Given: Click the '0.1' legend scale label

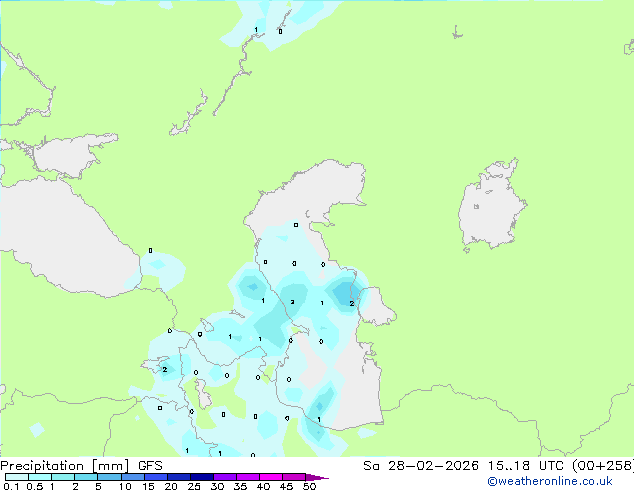Looking at the screenshot, I should click(11, 486).
